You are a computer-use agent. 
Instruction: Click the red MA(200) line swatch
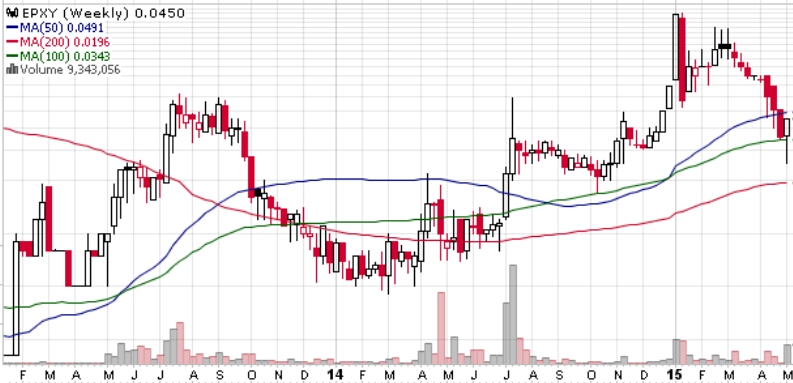click(12, 41)
